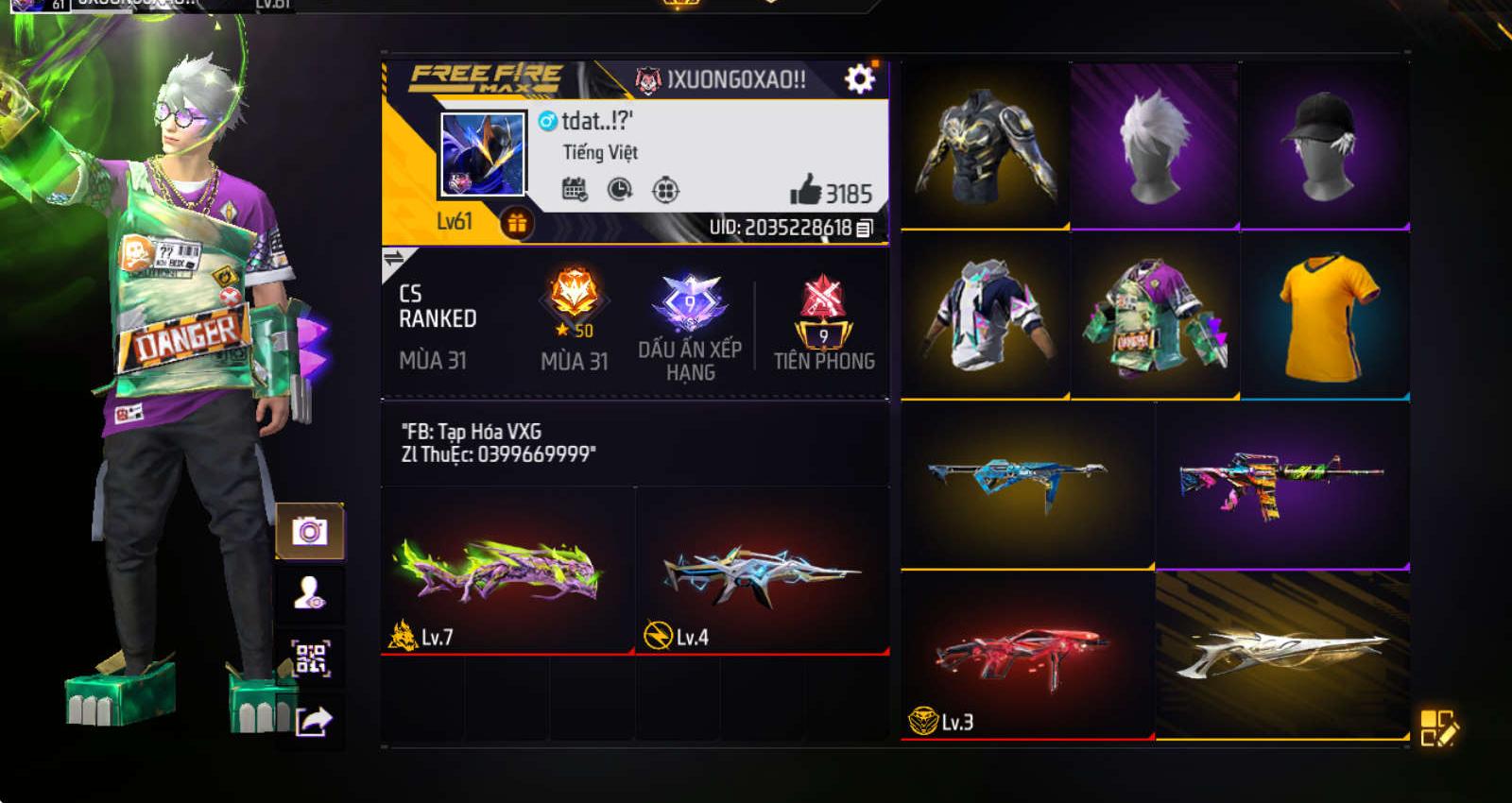Viewport: 1512px width, 803px height.
Task: Select the yellow t-shirt item
Action: 1325,315
